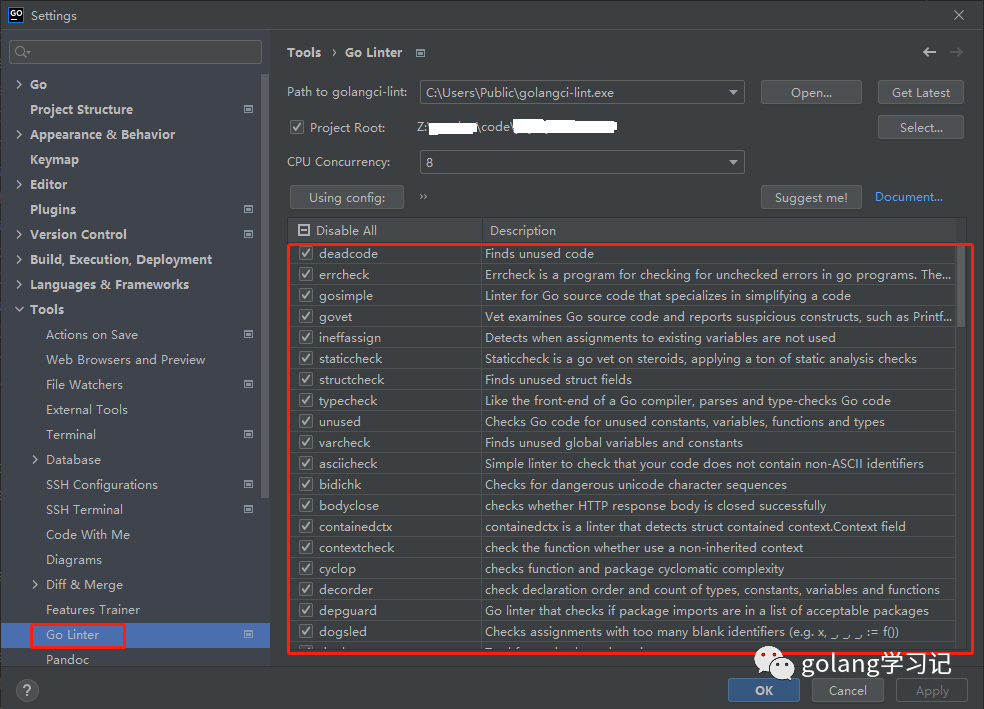Close the Settings dialog with X
Screen dimensions: 984x709
(x=959, y=15)
